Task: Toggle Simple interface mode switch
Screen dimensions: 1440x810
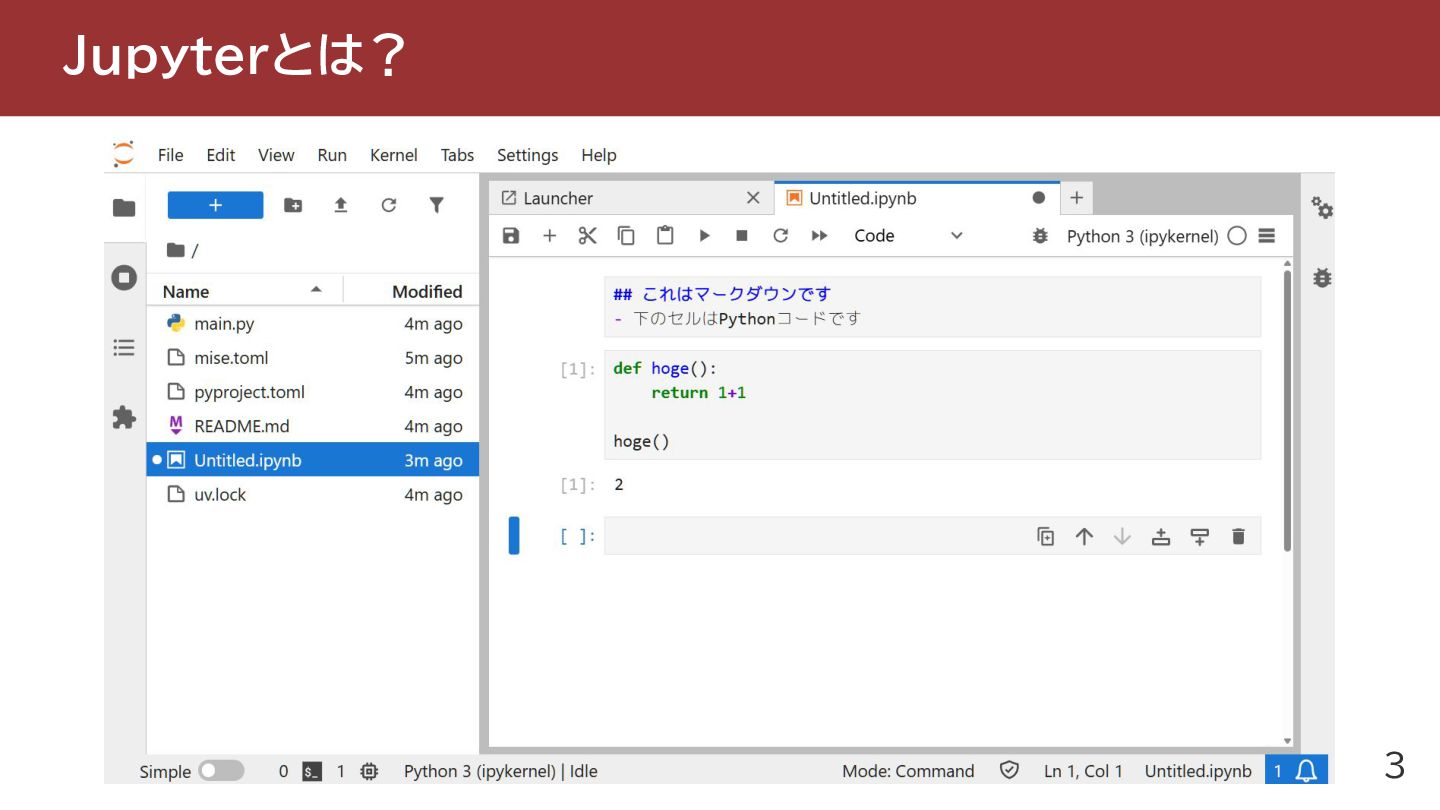Action: pyautogui.click(x=221, y=771)
